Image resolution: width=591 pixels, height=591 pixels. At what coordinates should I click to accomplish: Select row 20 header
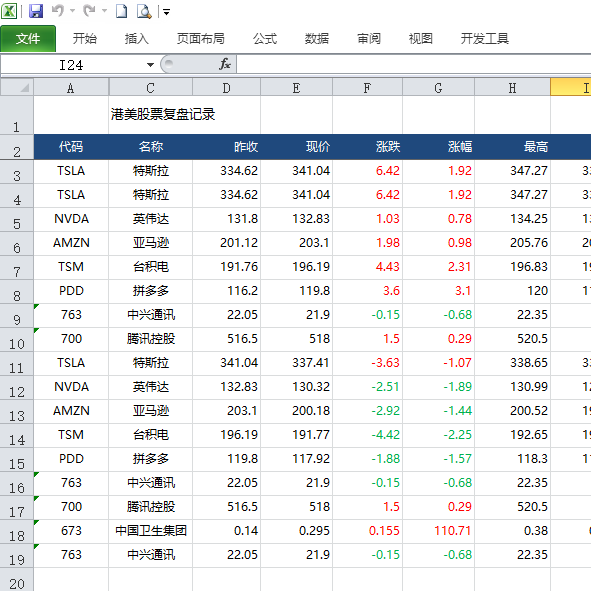click(x=17, y=580)
